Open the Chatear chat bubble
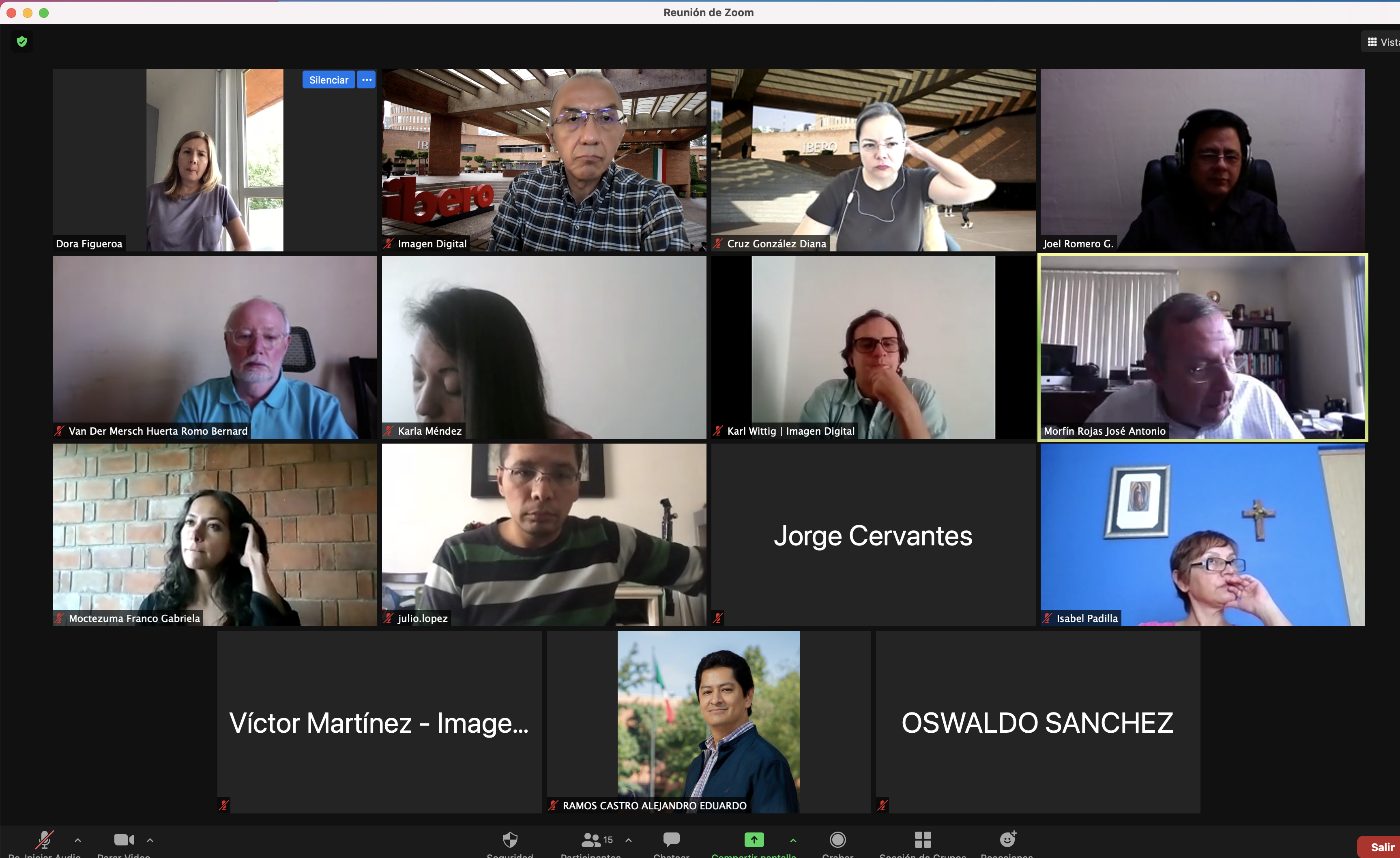Viewport: 1400px width, 858px height. (x=671, y=840)
